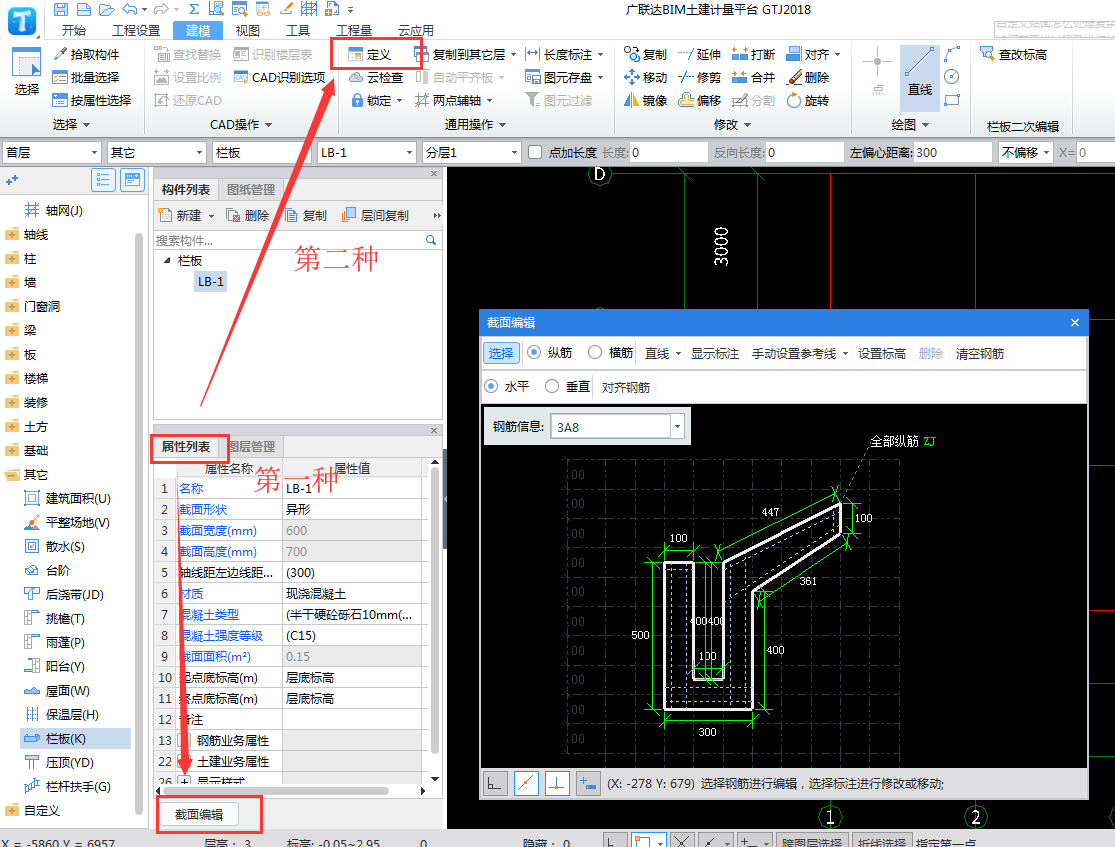Image resolution: width=1115 pixels, height=847 pixels.
Task: Select the 镜像 mirror tool
Action: coord(645,100)
